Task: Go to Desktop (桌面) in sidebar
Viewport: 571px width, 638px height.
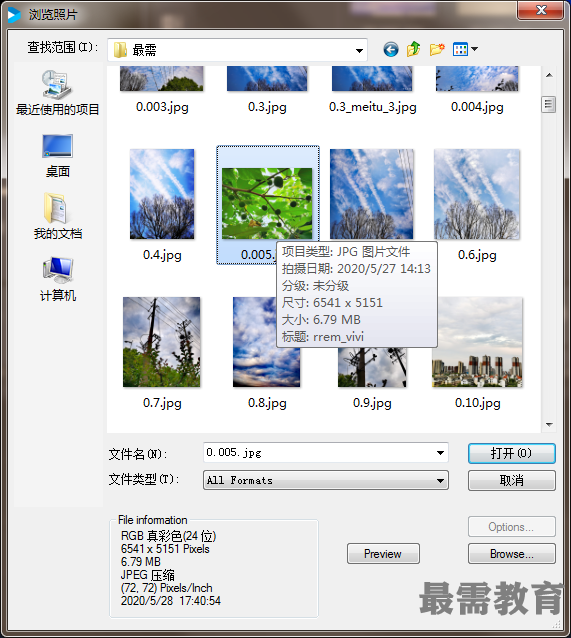Action: [57, 156]
